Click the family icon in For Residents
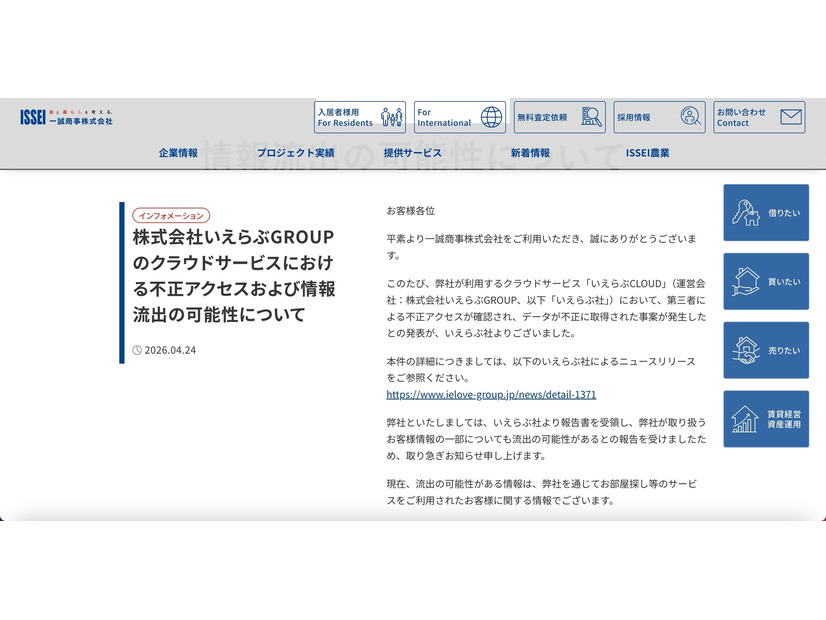Screen dimensions: 826x620 (391, 117)
